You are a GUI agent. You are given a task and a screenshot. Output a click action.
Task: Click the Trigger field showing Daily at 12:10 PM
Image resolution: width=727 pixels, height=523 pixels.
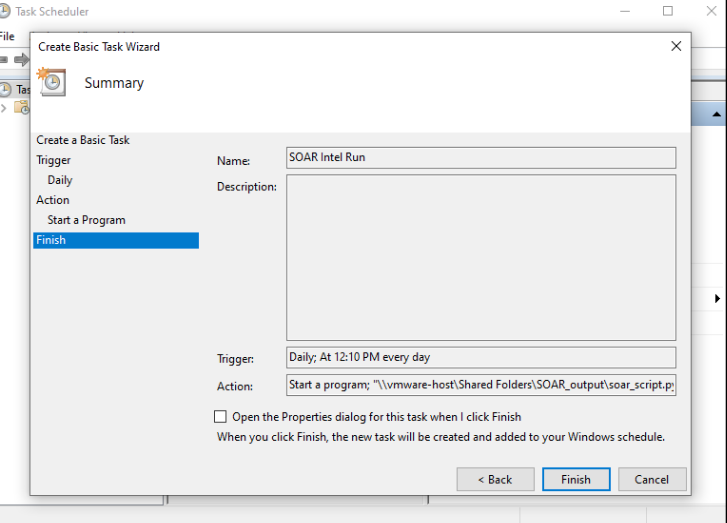pos(481,357)
